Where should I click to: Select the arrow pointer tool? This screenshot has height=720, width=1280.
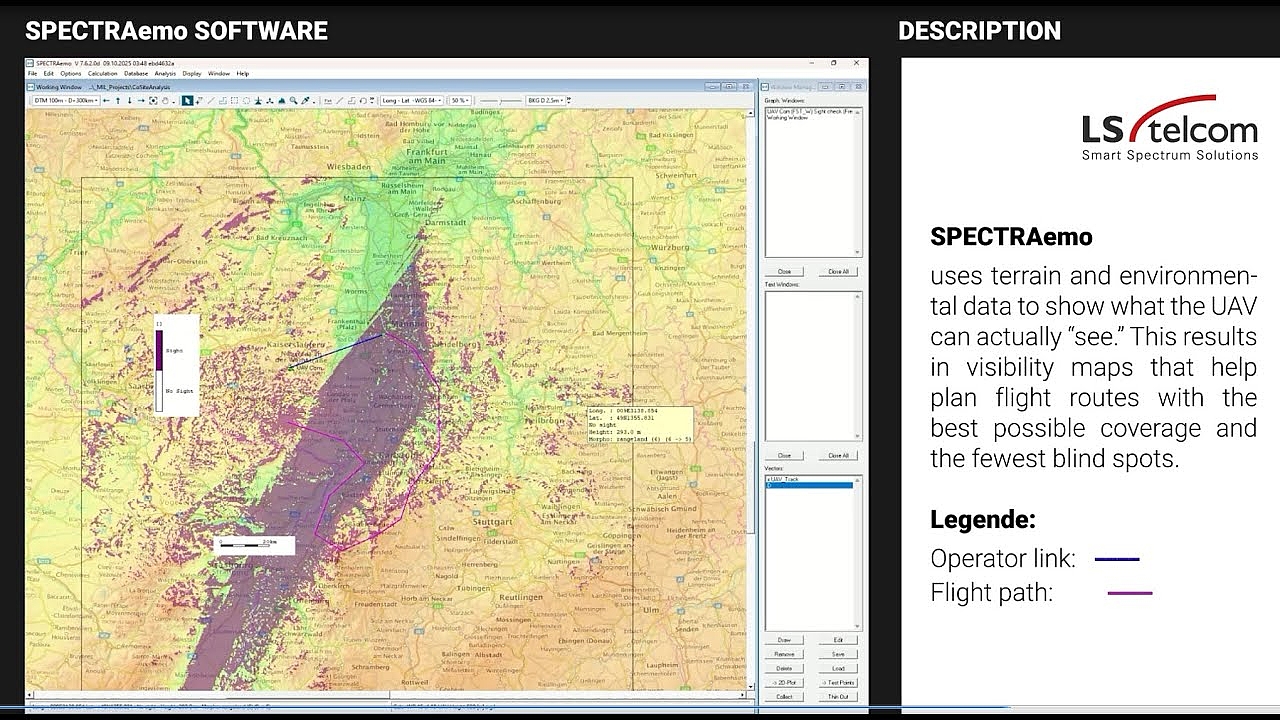click(186, 100)
